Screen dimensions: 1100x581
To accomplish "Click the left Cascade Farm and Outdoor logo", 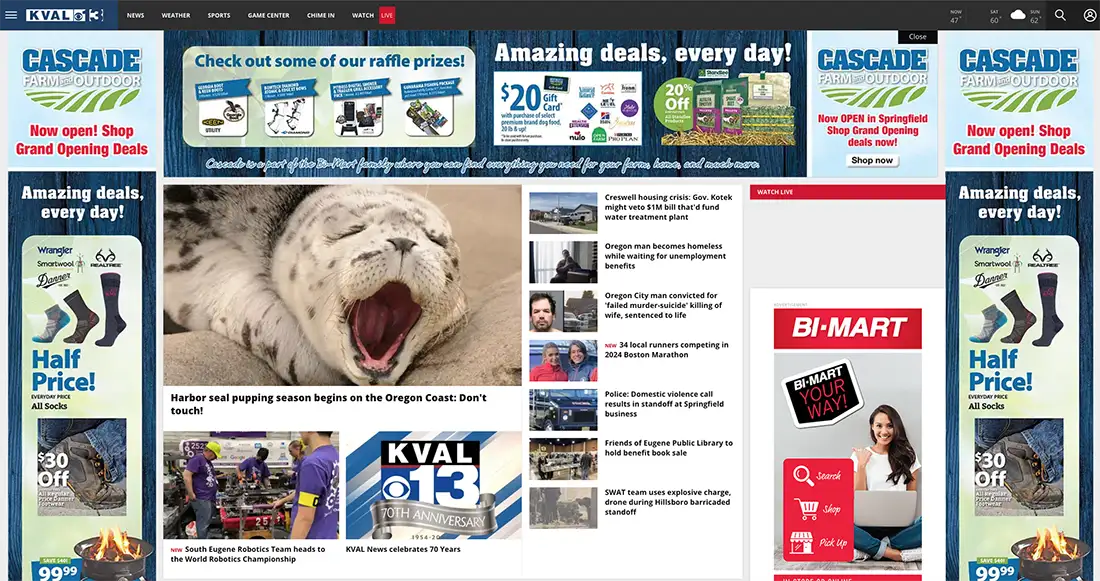I will tap(81, 80).
